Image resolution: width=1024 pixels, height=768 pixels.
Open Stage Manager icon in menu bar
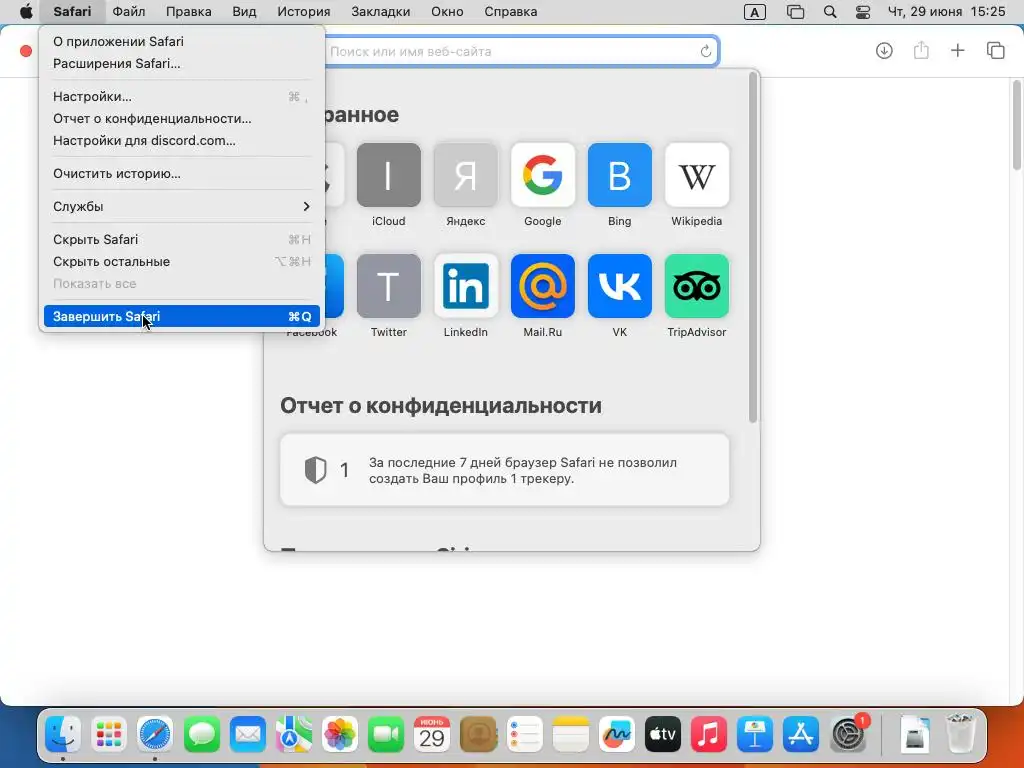coord(795,12)
